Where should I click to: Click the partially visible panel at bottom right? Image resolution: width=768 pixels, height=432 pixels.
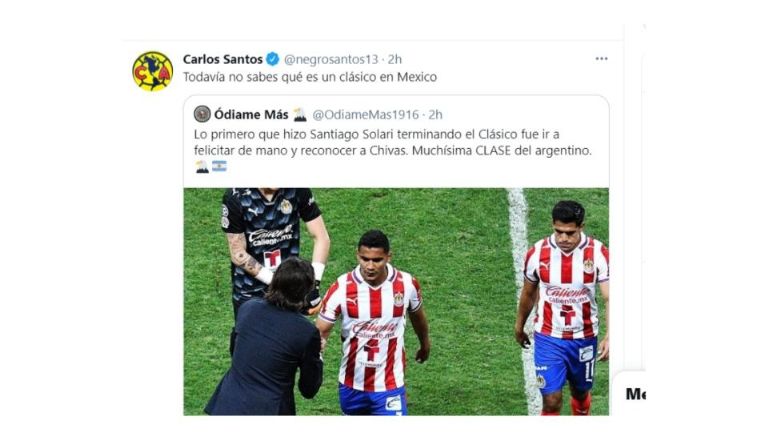[629, 393]
